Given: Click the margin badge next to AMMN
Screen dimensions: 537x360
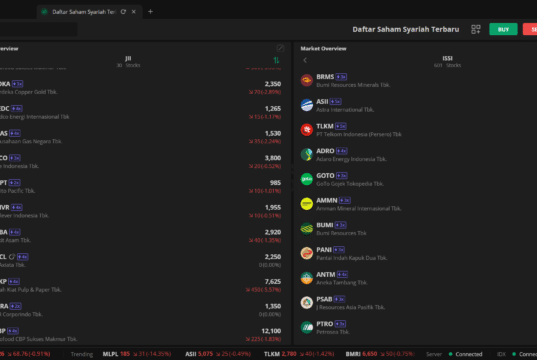Looking at the screenshot, I should [345, 200].
